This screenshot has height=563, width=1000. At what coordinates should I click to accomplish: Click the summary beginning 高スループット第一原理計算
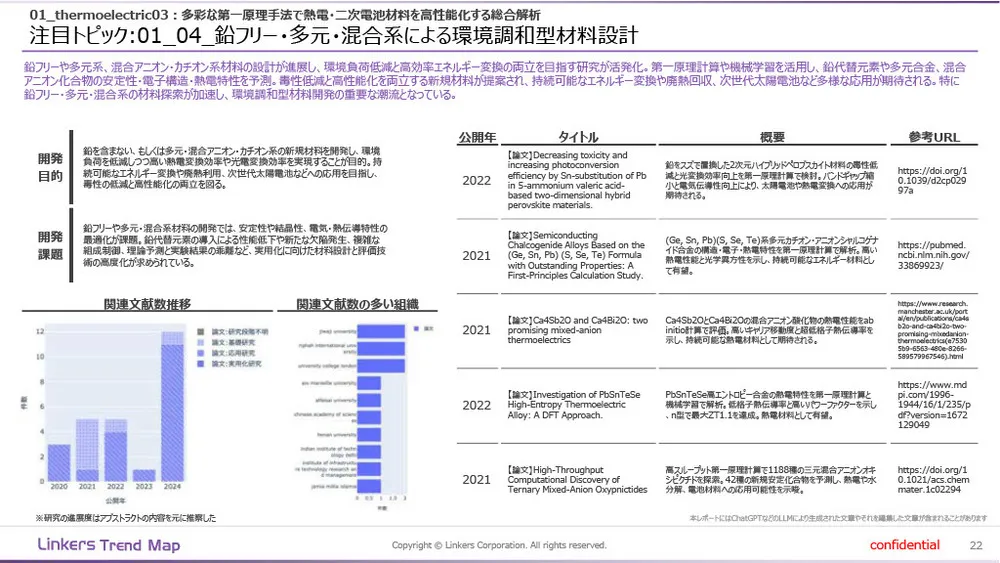point(771,479)
